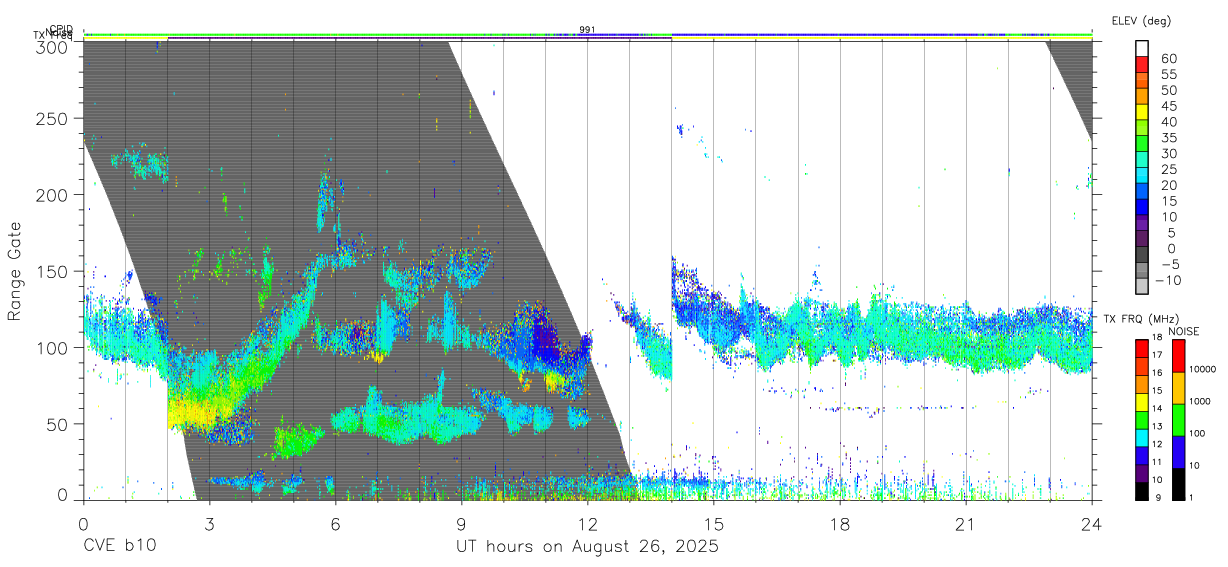Click the 10000 value on NOISE scale
1228x567 pixels.
pos(1203,370)
